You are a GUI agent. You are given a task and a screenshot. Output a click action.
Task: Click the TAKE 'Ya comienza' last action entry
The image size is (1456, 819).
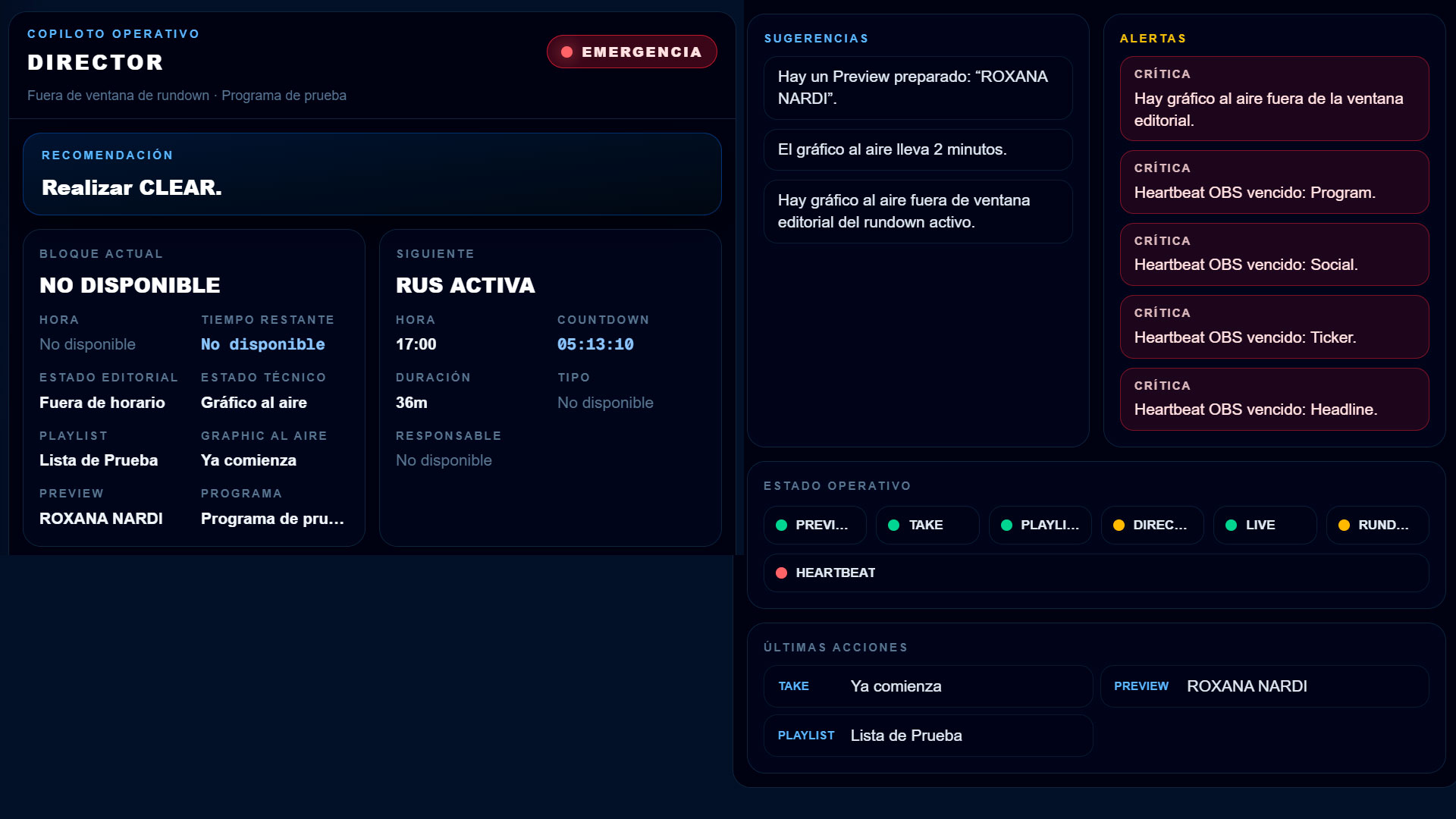928,686
